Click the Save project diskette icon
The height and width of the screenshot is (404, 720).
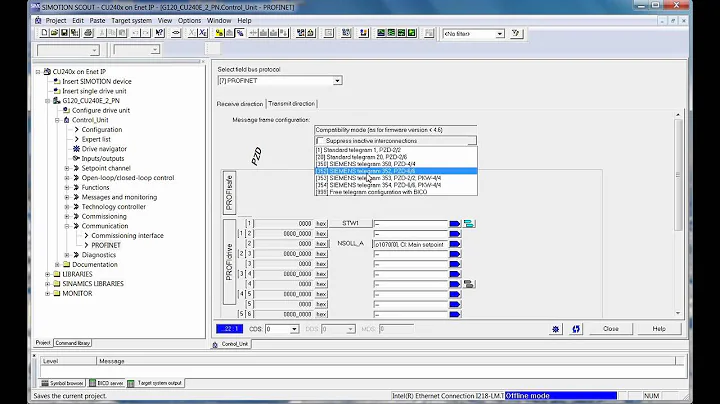pos(64,33)
